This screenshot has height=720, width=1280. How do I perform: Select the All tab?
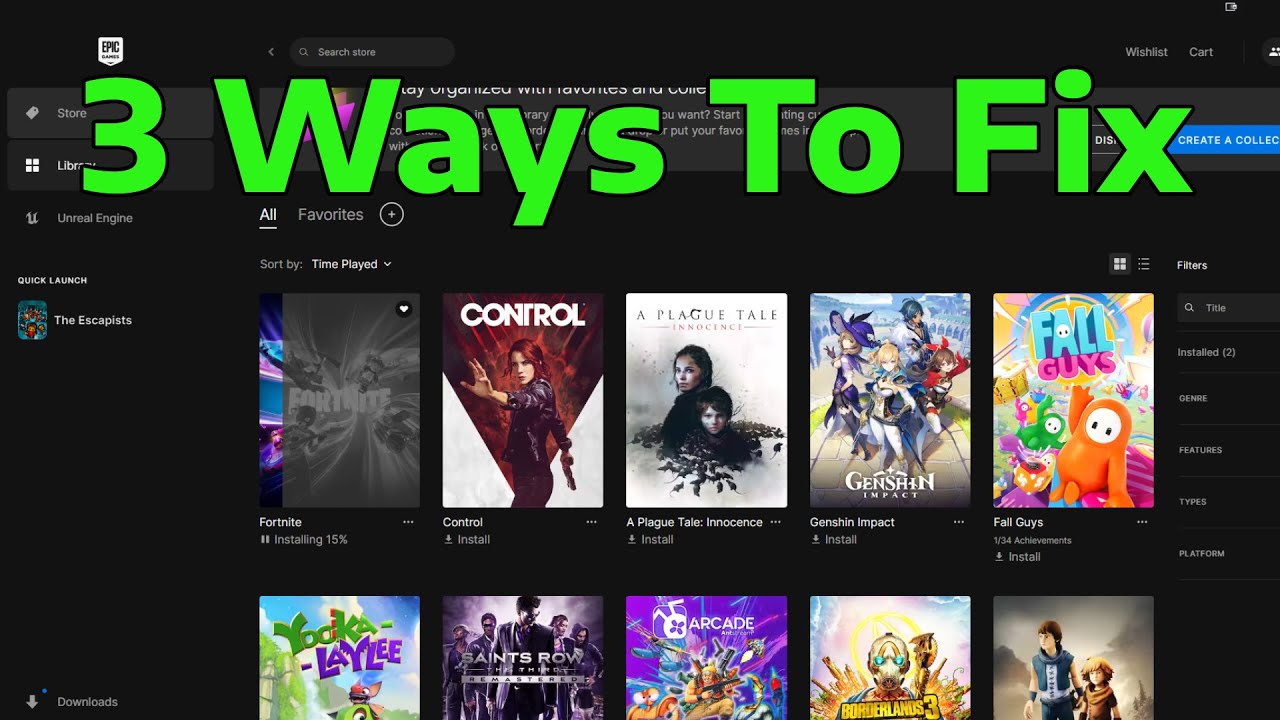pos(268,214)
